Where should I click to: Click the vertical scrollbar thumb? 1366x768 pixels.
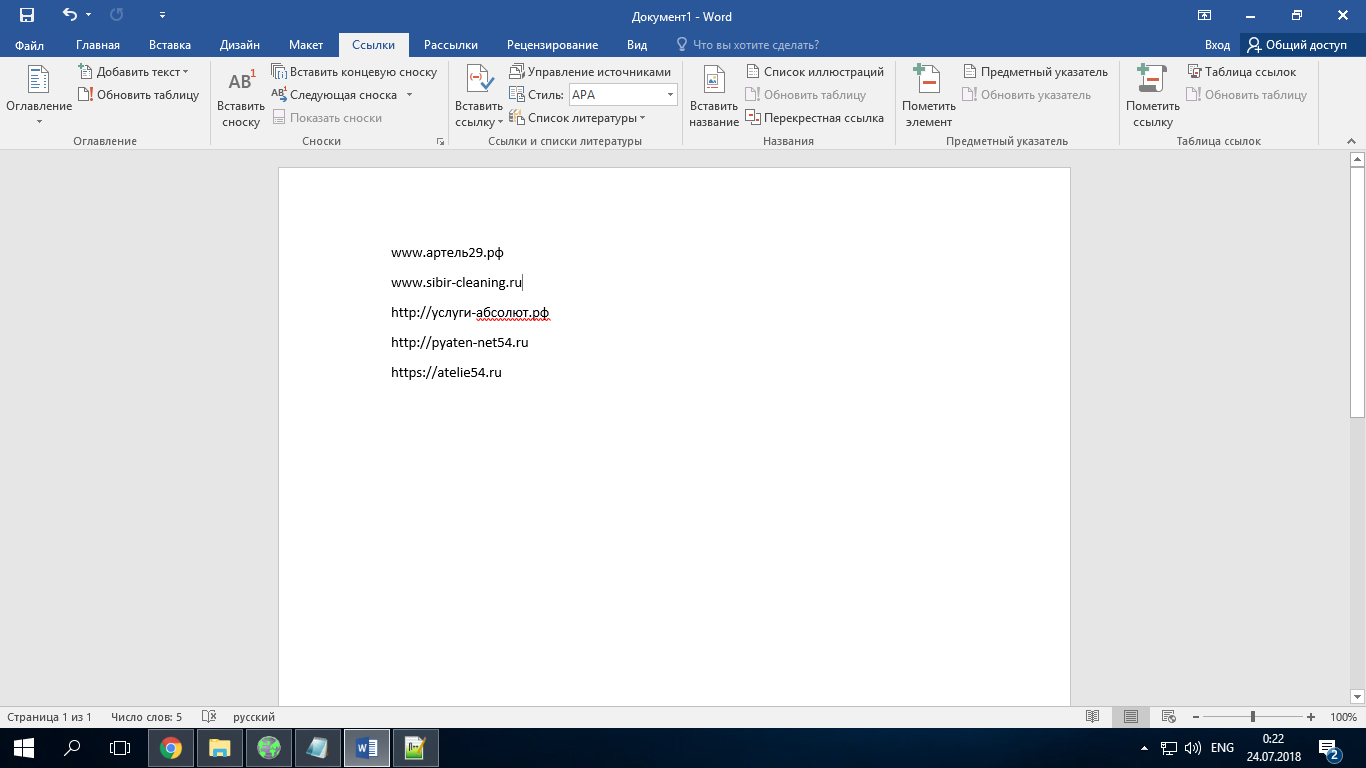[1357, 291]
